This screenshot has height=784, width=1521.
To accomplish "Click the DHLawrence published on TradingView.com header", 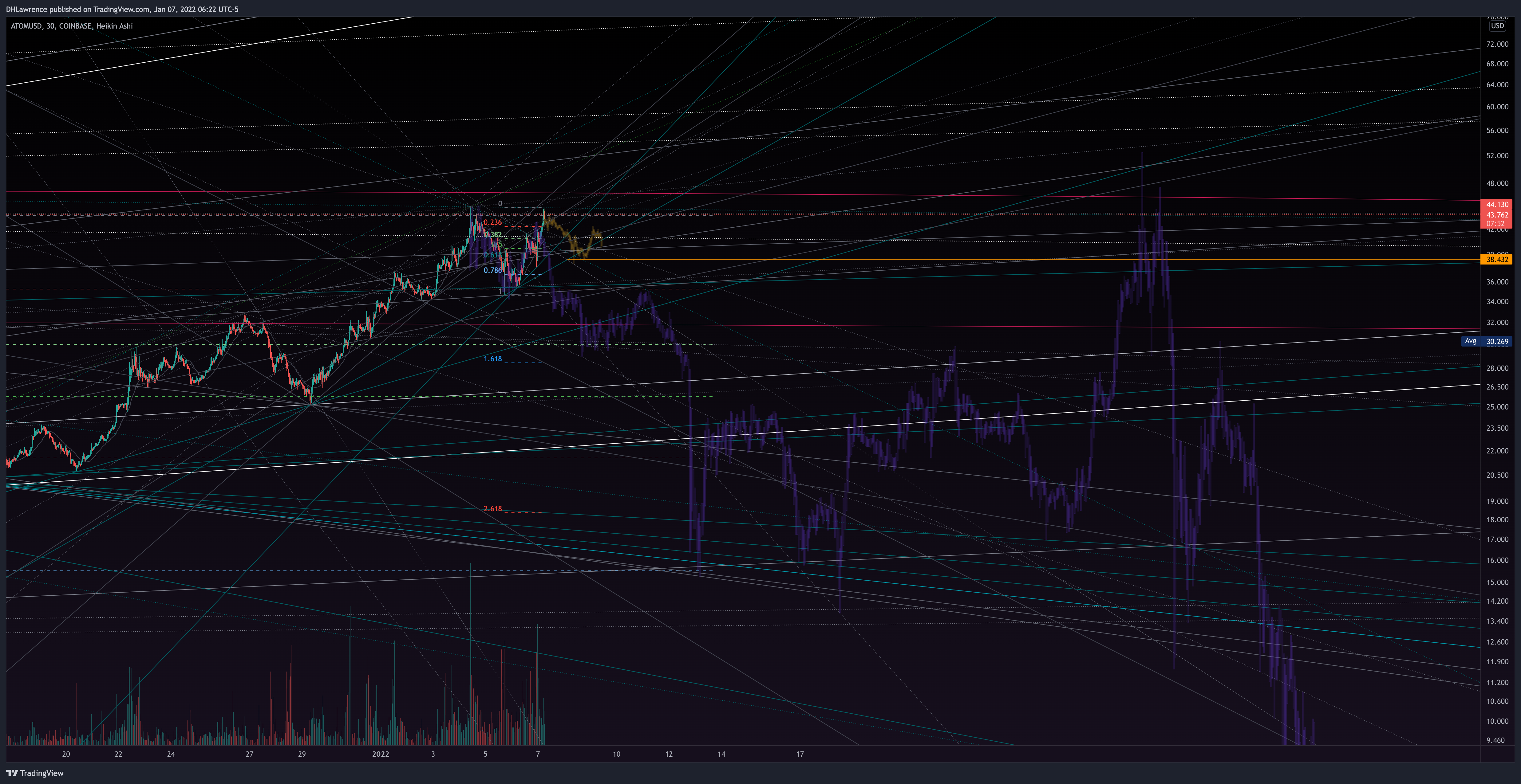I will [x=122, y=9].
